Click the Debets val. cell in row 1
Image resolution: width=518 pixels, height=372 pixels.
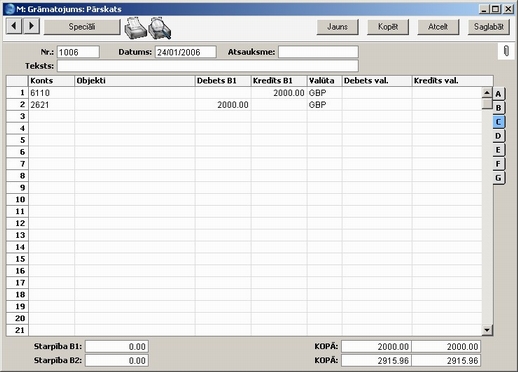click(377, 93)
